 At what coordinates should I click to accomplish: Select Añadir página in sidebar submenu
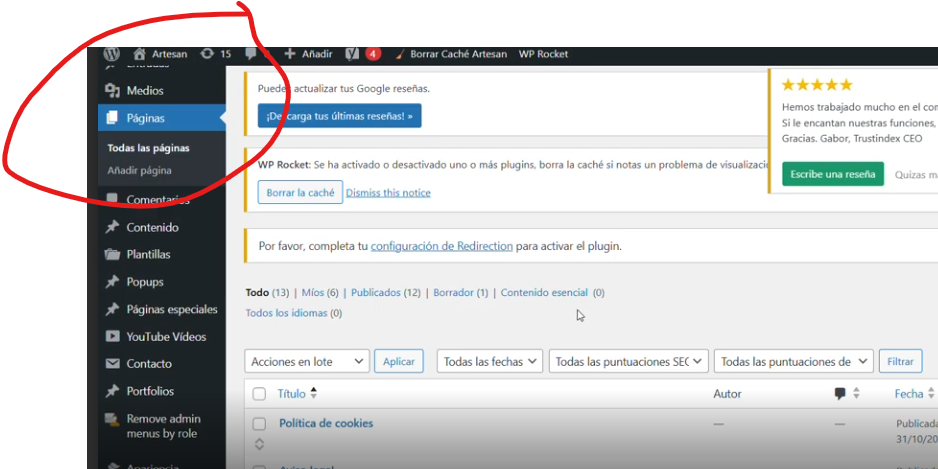tap(139, 171)
